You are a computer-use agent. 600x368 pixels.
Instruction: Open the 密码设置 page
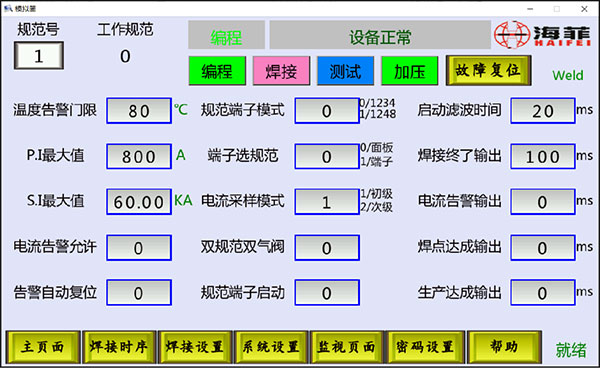425,347
